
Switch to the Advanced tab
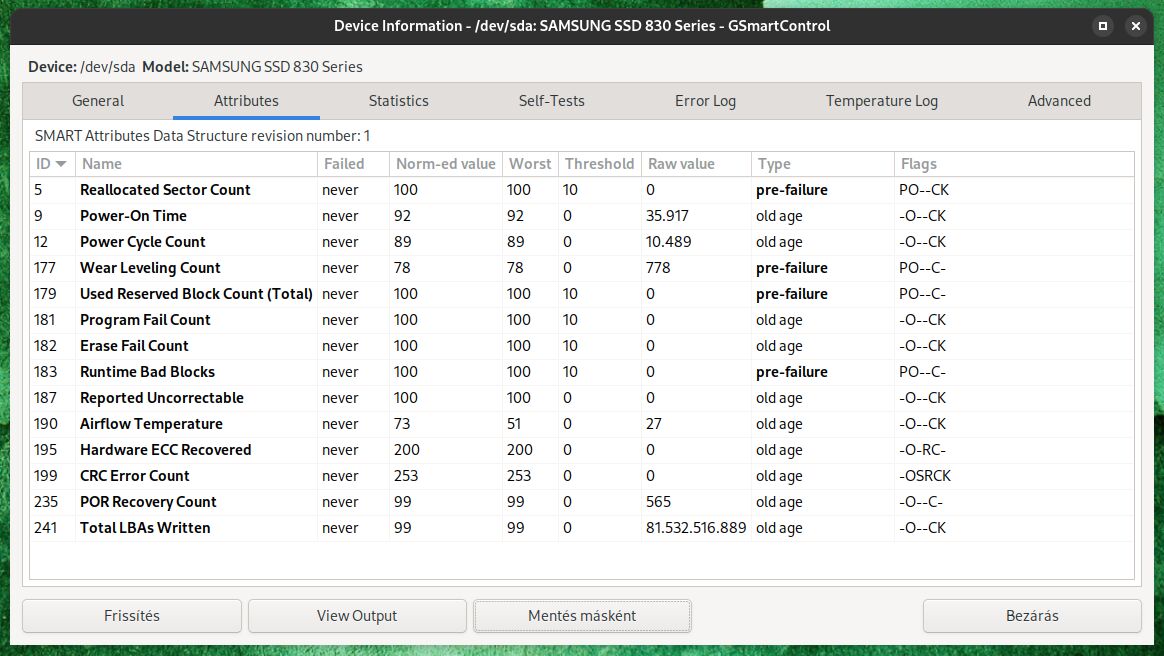pyautogui.click(x=1059, y=101)
